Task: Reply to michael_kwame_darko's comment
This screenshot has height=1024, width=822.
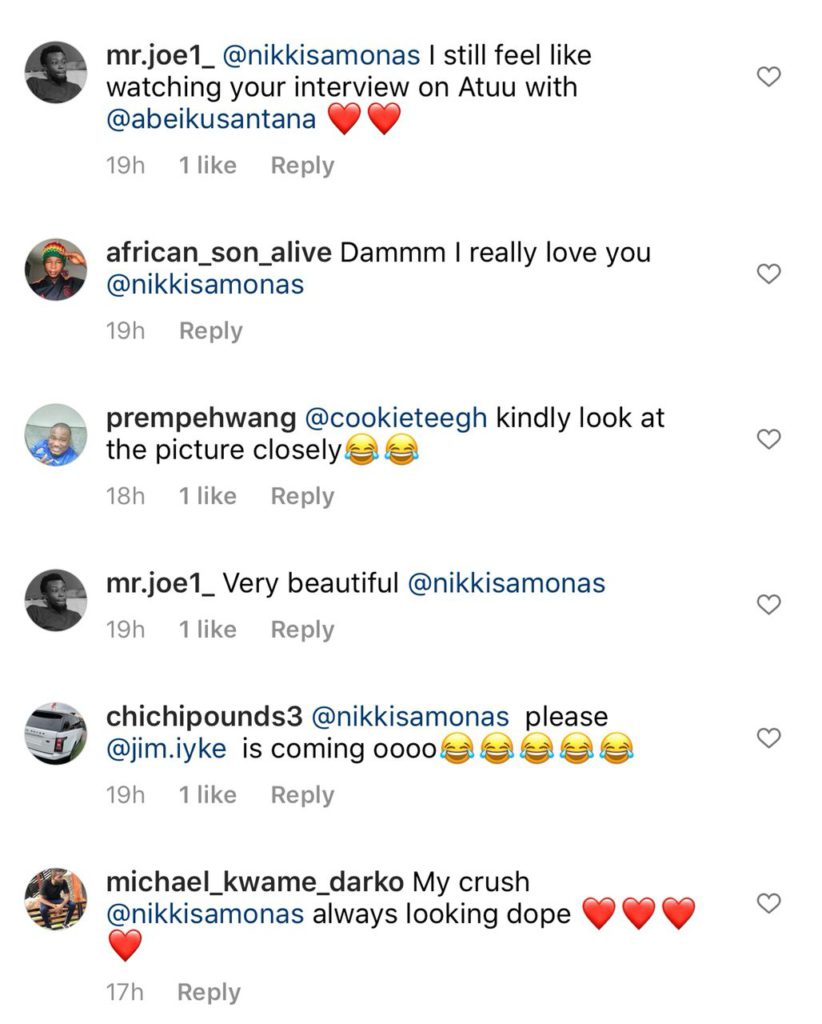Action: click(208, 992)
